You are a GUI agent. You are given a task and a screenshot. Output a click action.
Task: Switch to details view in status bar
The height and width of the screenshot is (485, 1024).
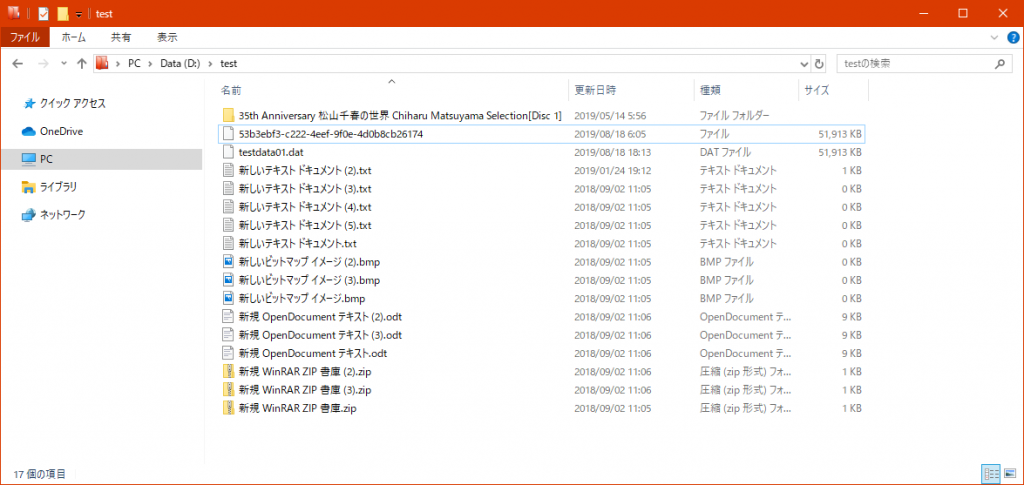[990, 473]
